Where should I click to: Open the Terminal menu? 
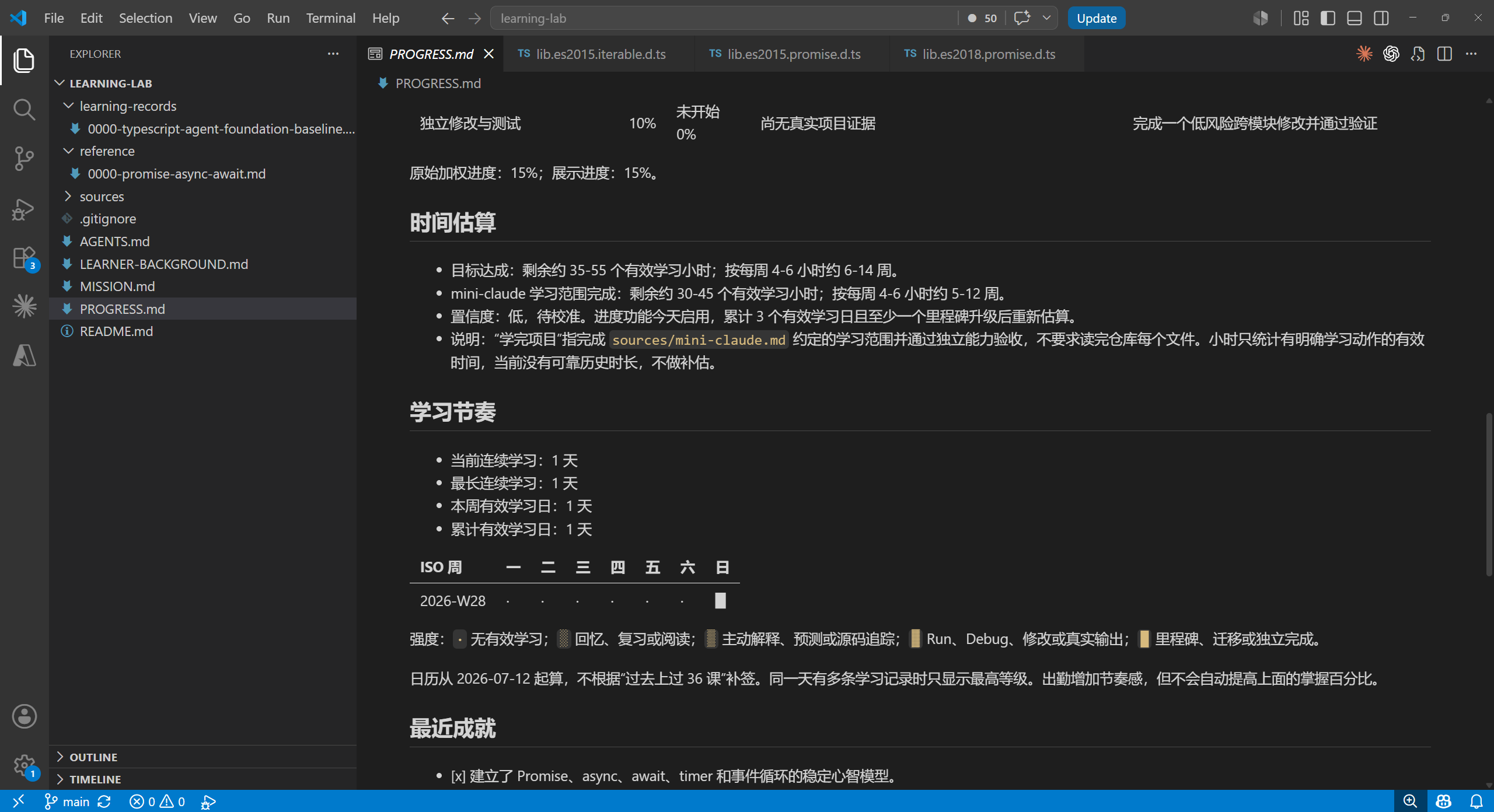(330, 18)
